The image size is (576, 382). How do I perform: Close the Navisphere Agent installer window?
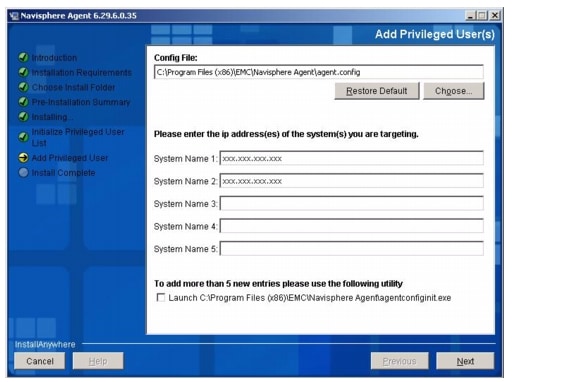click(x=495, y=15)
